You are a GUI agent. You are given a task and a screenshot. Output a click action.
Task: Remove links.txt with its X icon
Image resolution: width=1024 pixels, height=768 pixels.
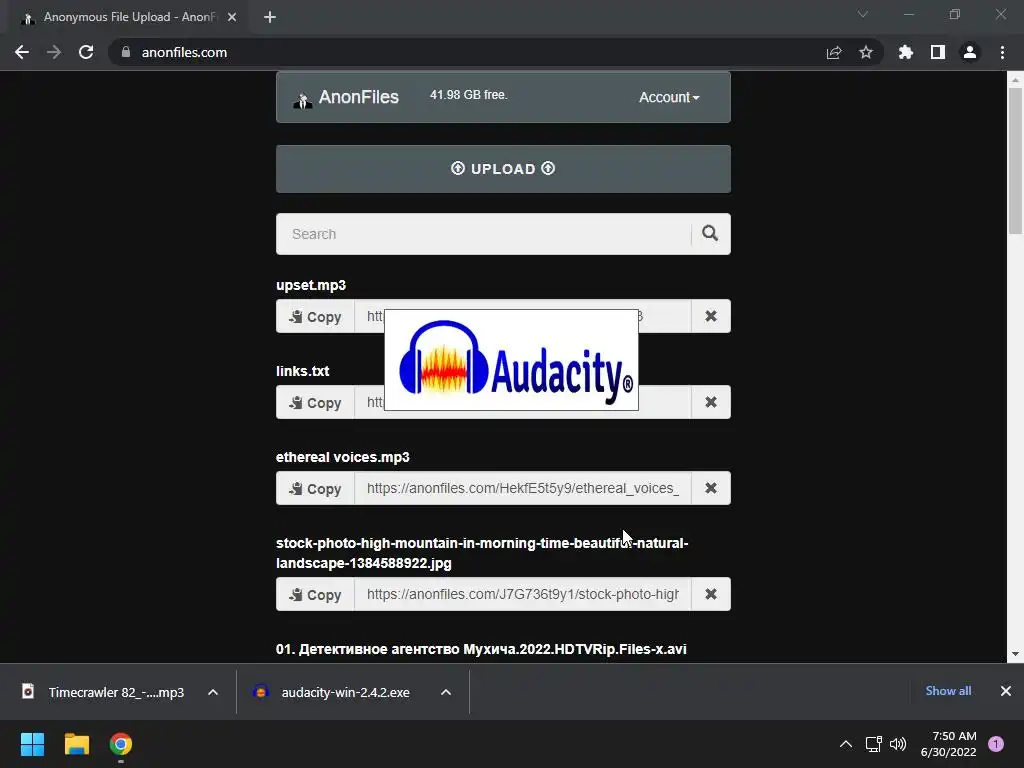pos(711,402)
